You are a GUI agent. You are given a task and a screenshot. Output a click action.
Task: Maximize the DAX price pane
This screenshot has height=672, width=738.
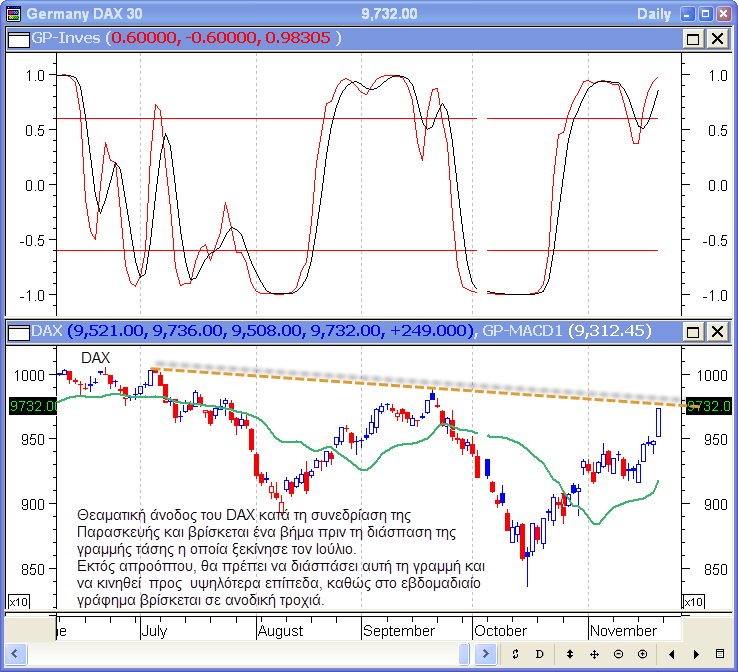693,330
